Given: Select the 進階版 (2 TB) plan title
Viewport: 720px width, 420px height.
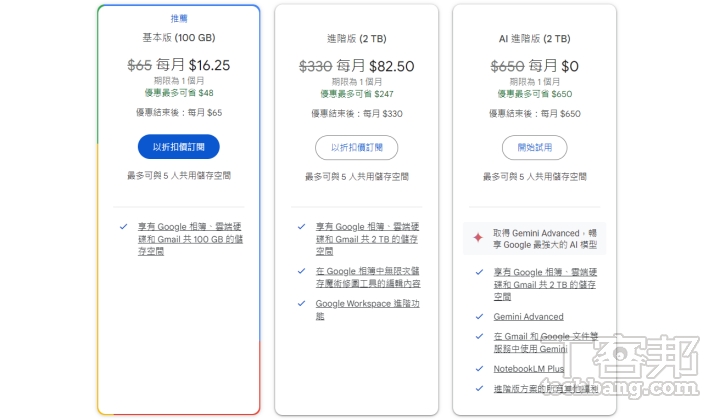Looking at the screenshot, I should (x=356, y=39).
